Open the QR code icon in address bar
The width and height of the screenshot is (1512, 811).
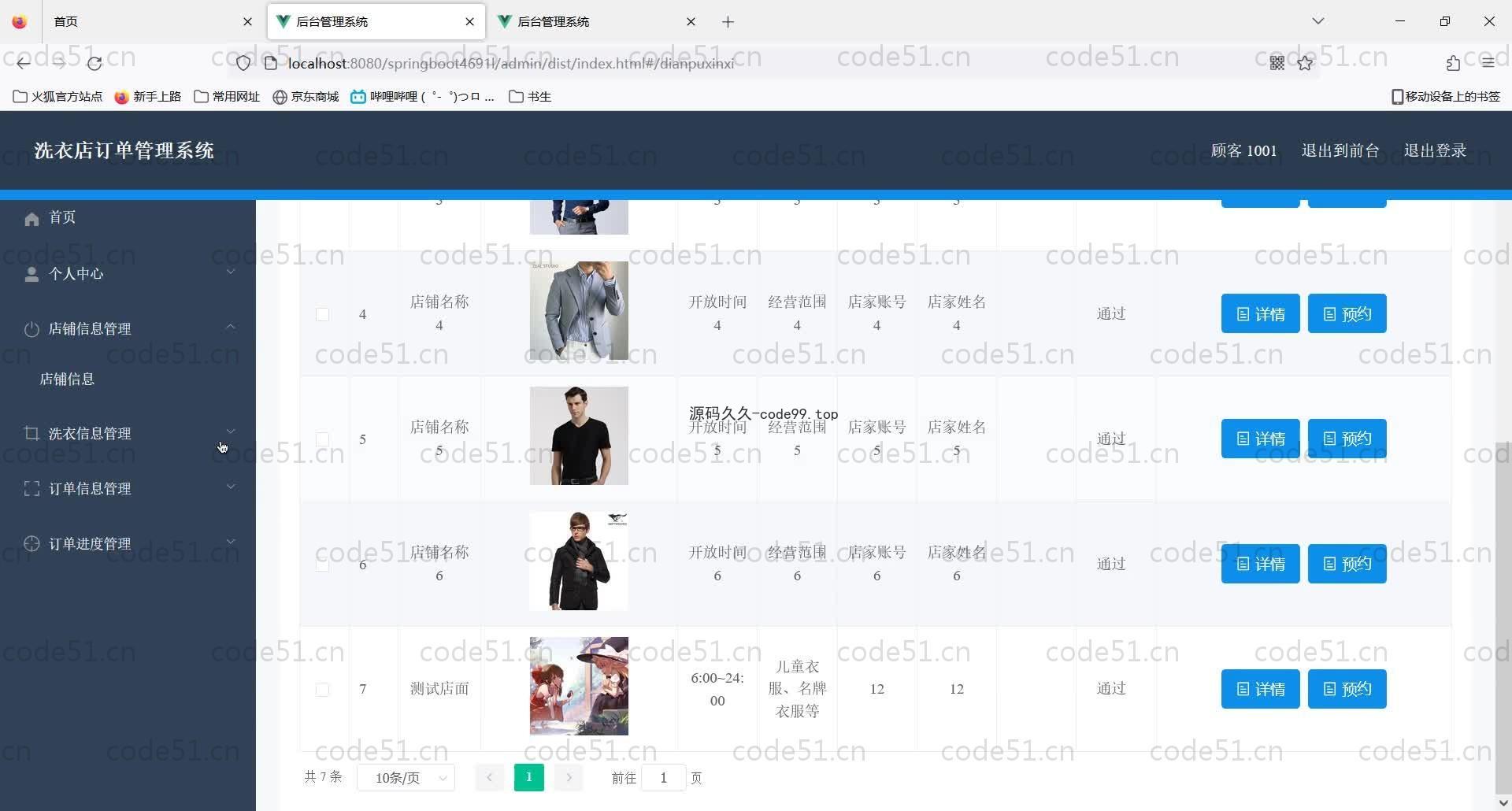pyautogui.click(x=1277, y=63)
